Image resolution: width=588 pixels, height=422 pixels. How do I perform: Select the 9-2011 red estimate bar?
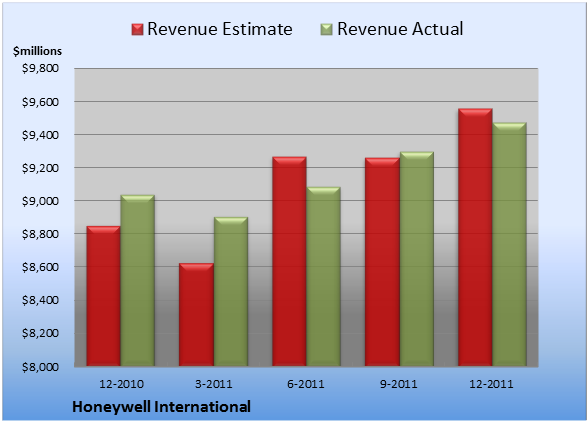[382, 262]
